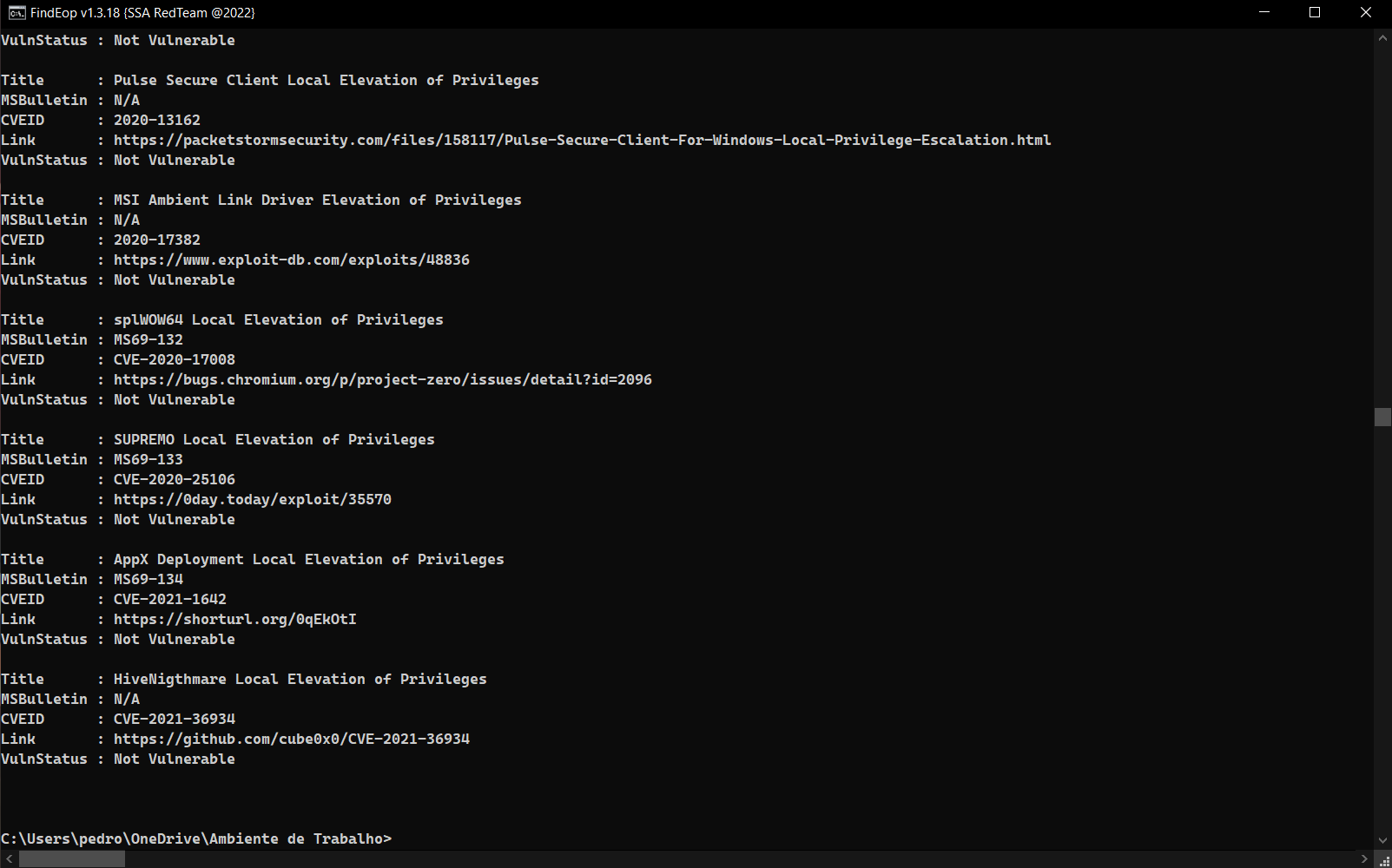Click the vertical scrollbar down arrow
The width and height of the screenshot is (1392, 868).
point(1382,839)
